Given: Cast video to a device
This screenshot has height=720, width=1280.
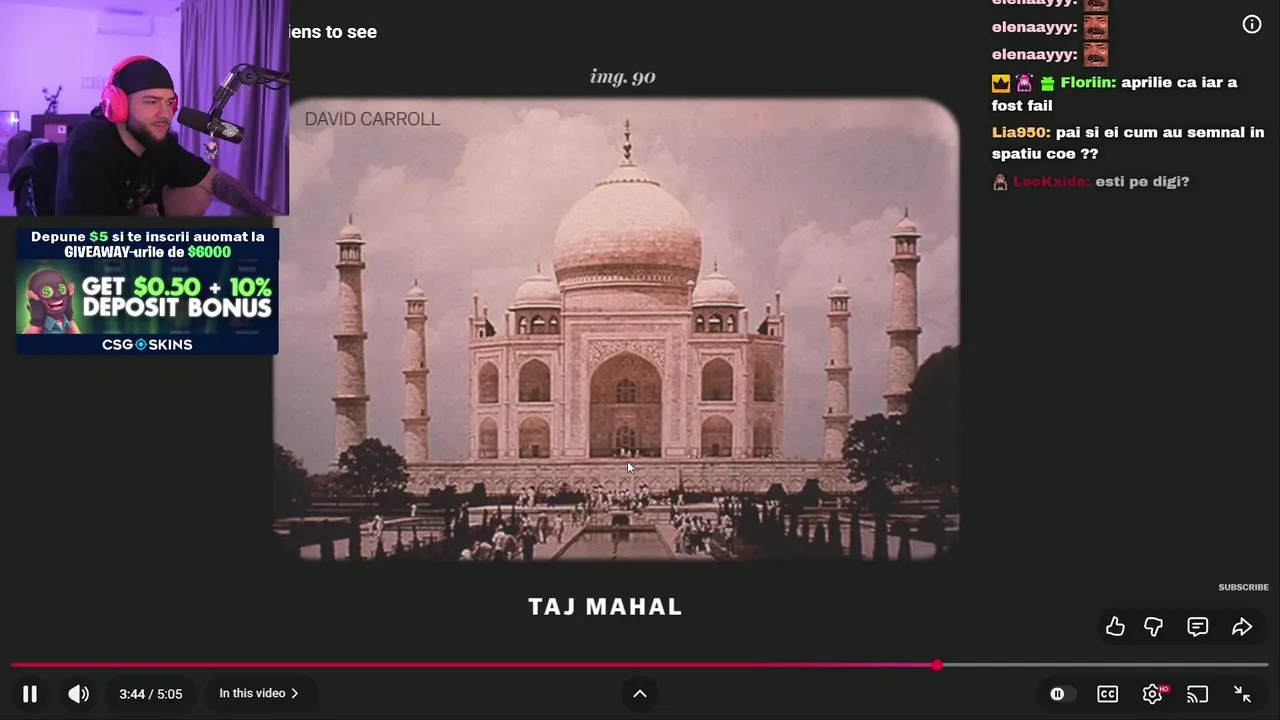Looking at the screenshot, I should pyautogui.click(x=1197, y=694).
